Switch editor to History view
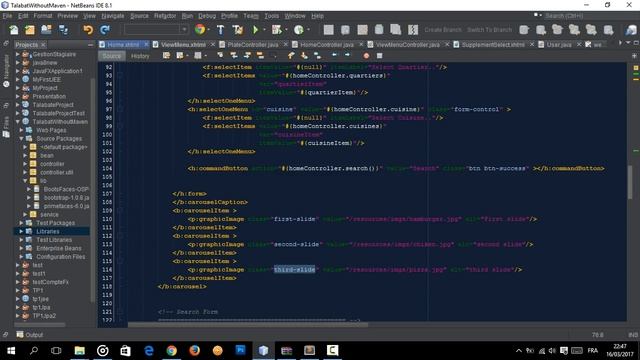Screen dimensions: 640x360 click(140, 56)
